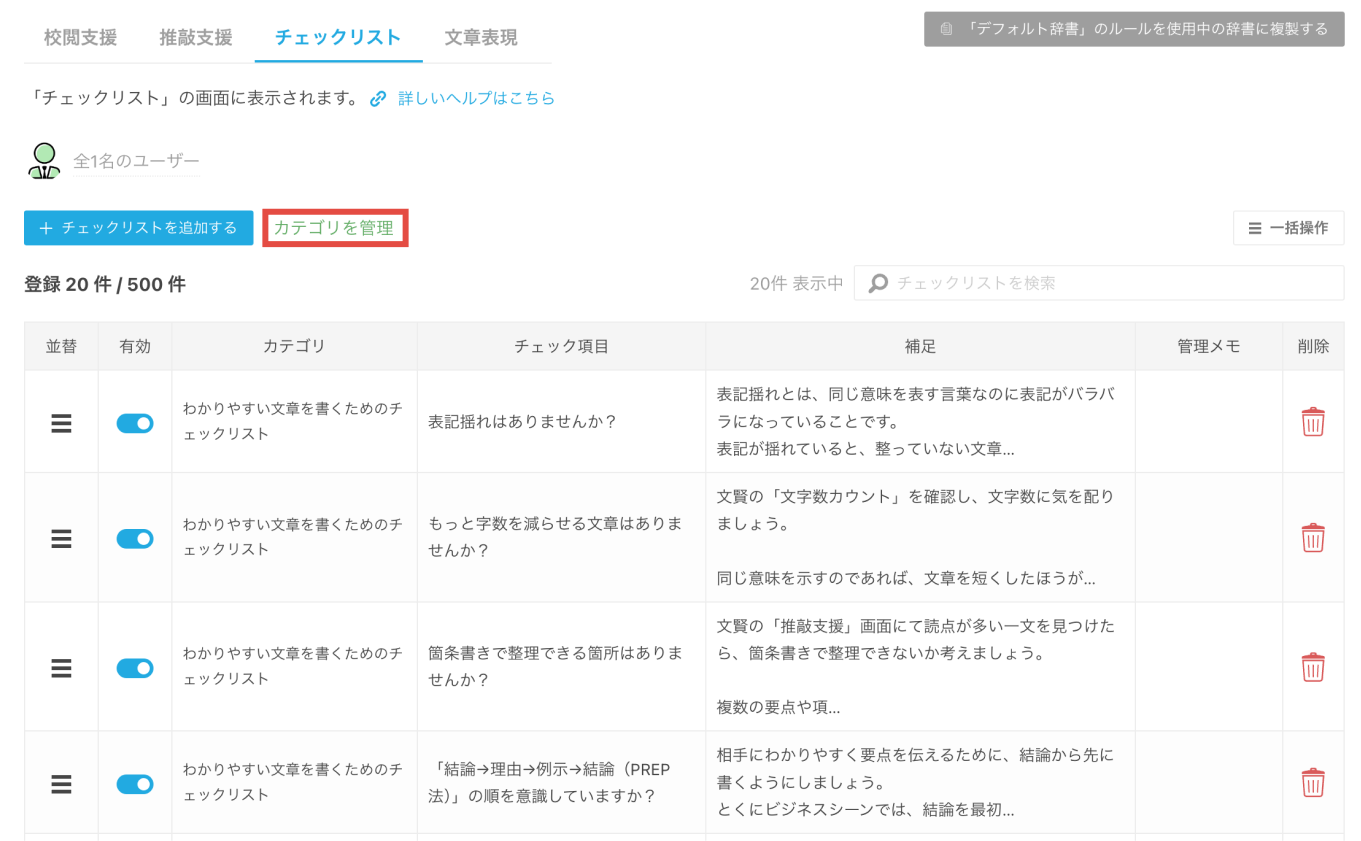Open the 全1名のユーザー user selector

point(136,161)
